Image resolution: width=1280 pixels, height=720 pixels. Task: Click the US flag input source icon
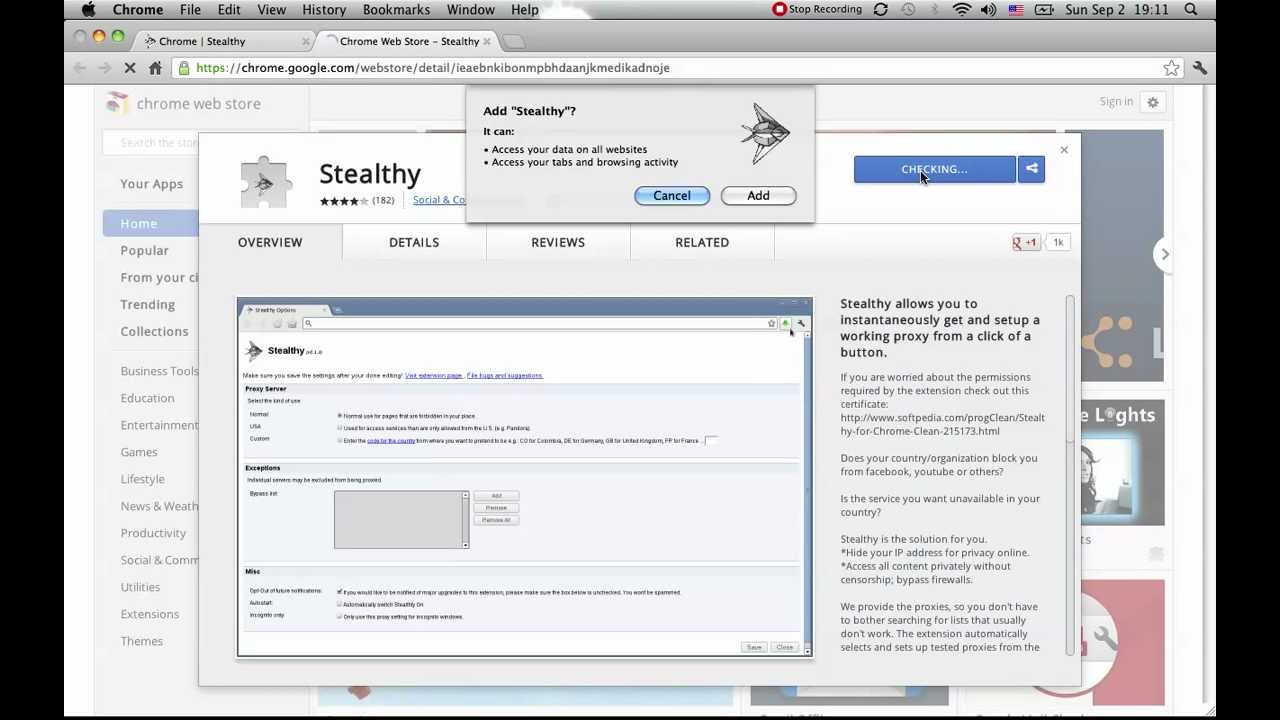coord(1016,10)
